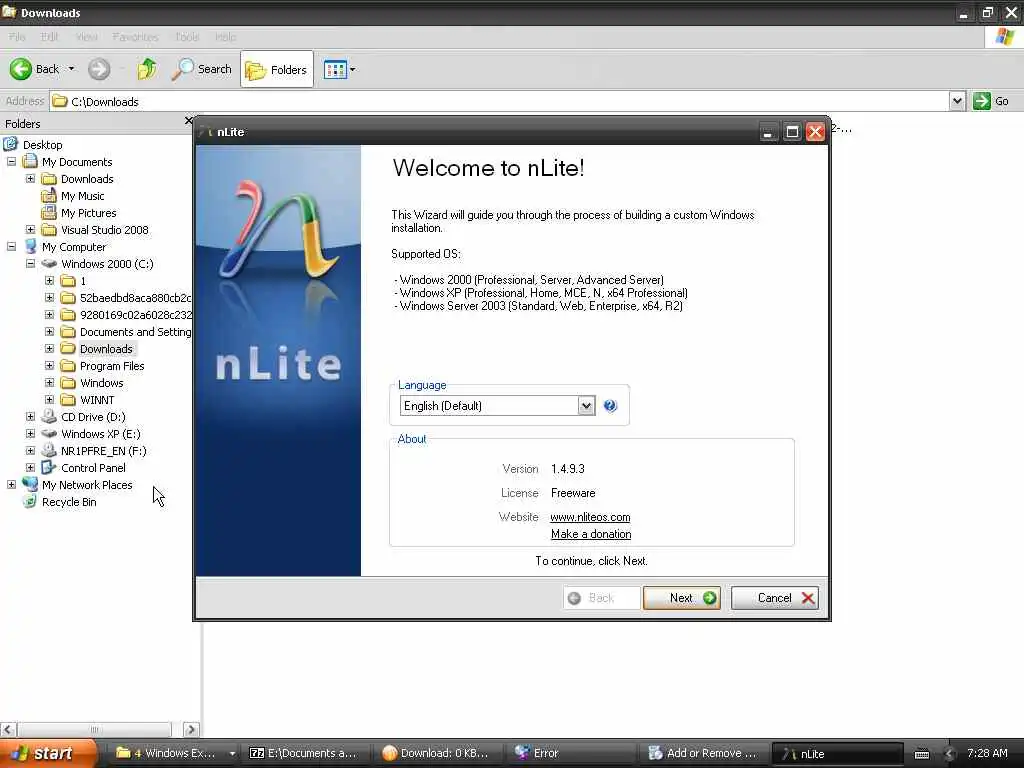Expand hidden tray icons chevron

pyautogui.click(x=950, y=754)
